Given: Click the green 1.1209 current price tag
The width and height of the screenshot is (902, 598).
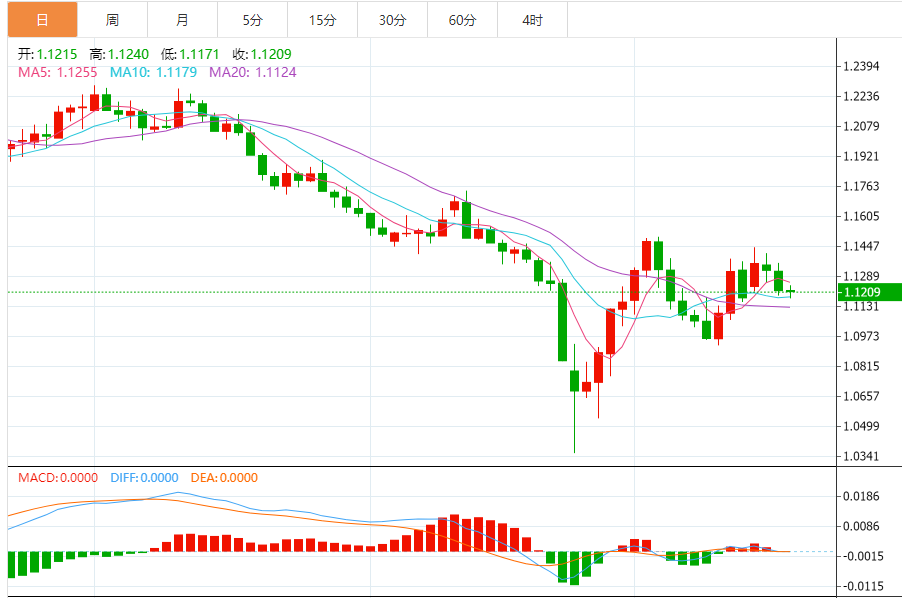Looking at the screenshot, I should (x=869, y=292).
